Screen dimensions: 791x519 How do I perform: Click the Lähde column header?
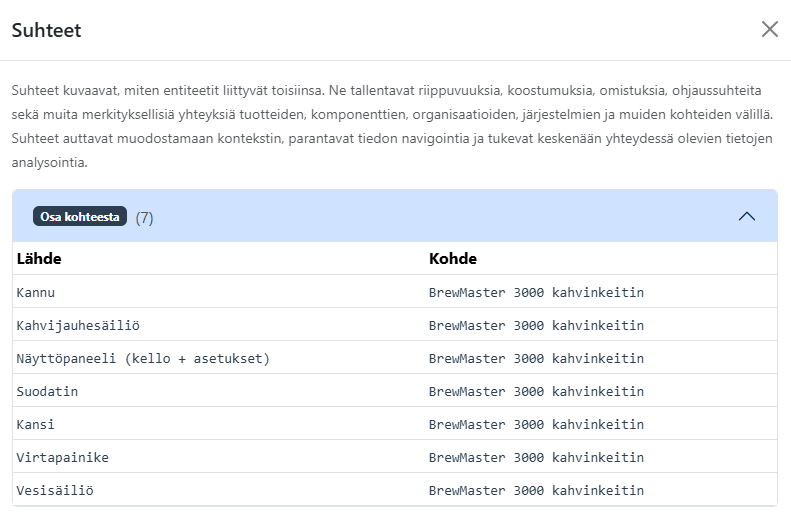pyautogui.click(x=39, y=259)
